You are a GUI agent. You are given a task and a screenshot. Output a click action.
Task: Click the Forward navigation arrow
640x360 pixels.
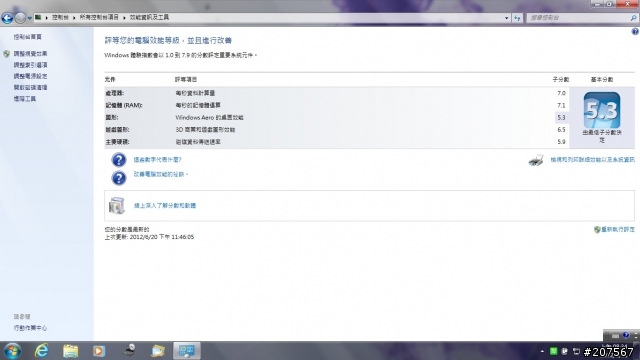coord(20,18)
